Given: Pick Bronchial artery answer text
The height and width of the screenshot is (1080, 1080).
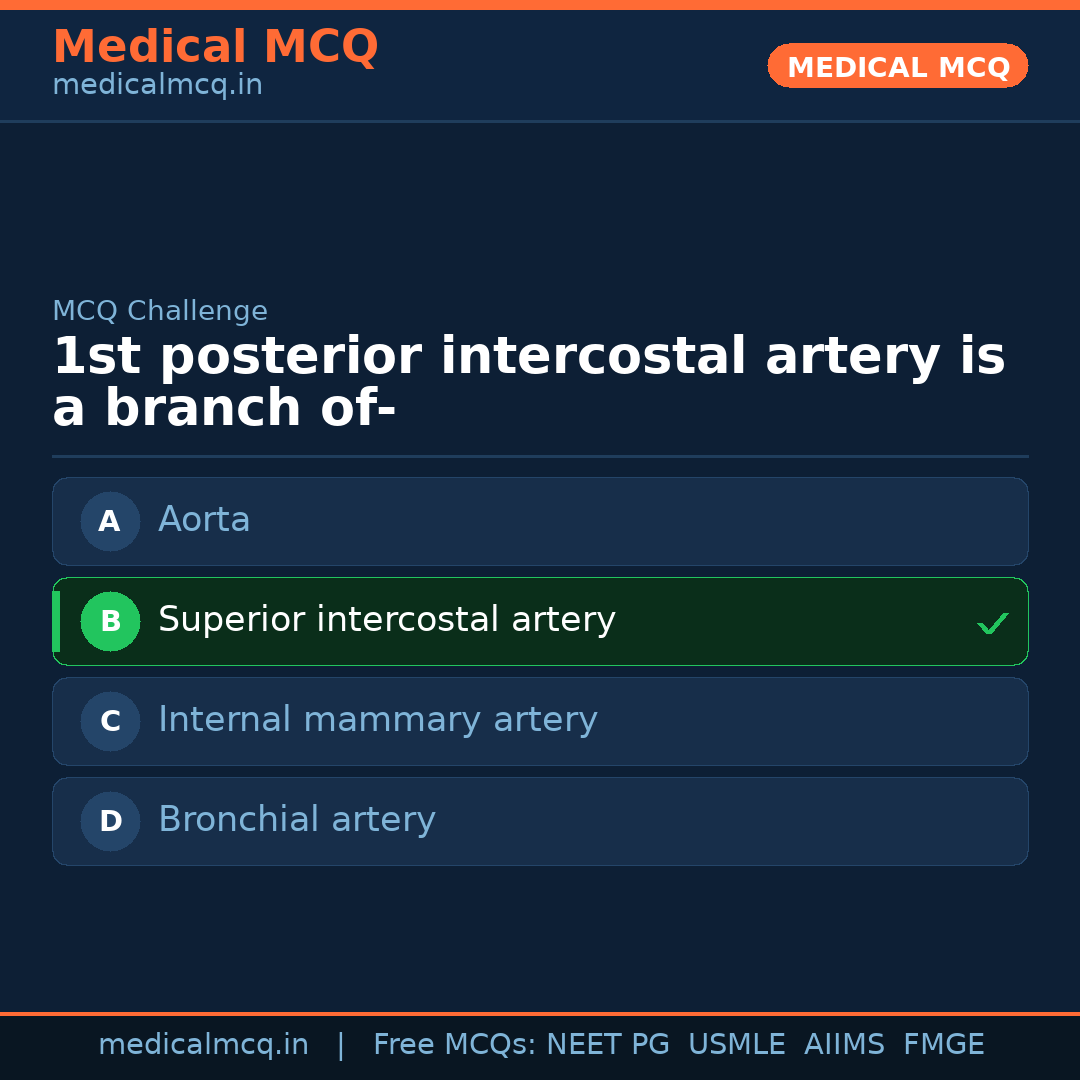Looking at the screenshot, I should tap(296, 820).
